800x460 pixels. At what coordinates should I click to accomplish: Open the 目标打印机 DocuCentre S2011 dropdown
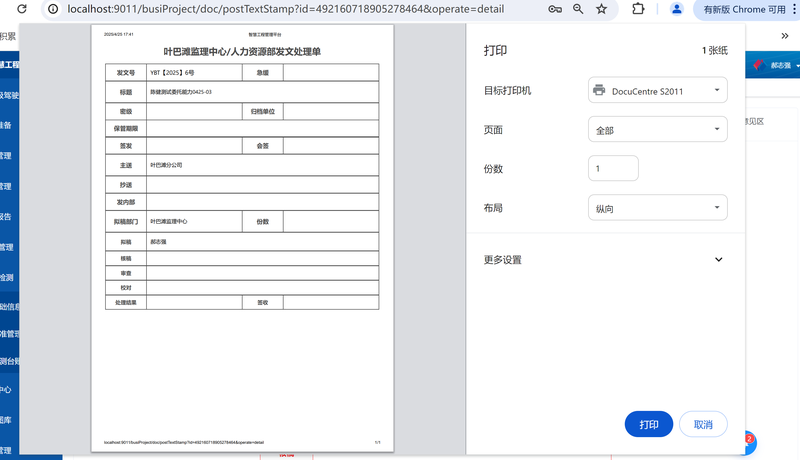(657, 90)
